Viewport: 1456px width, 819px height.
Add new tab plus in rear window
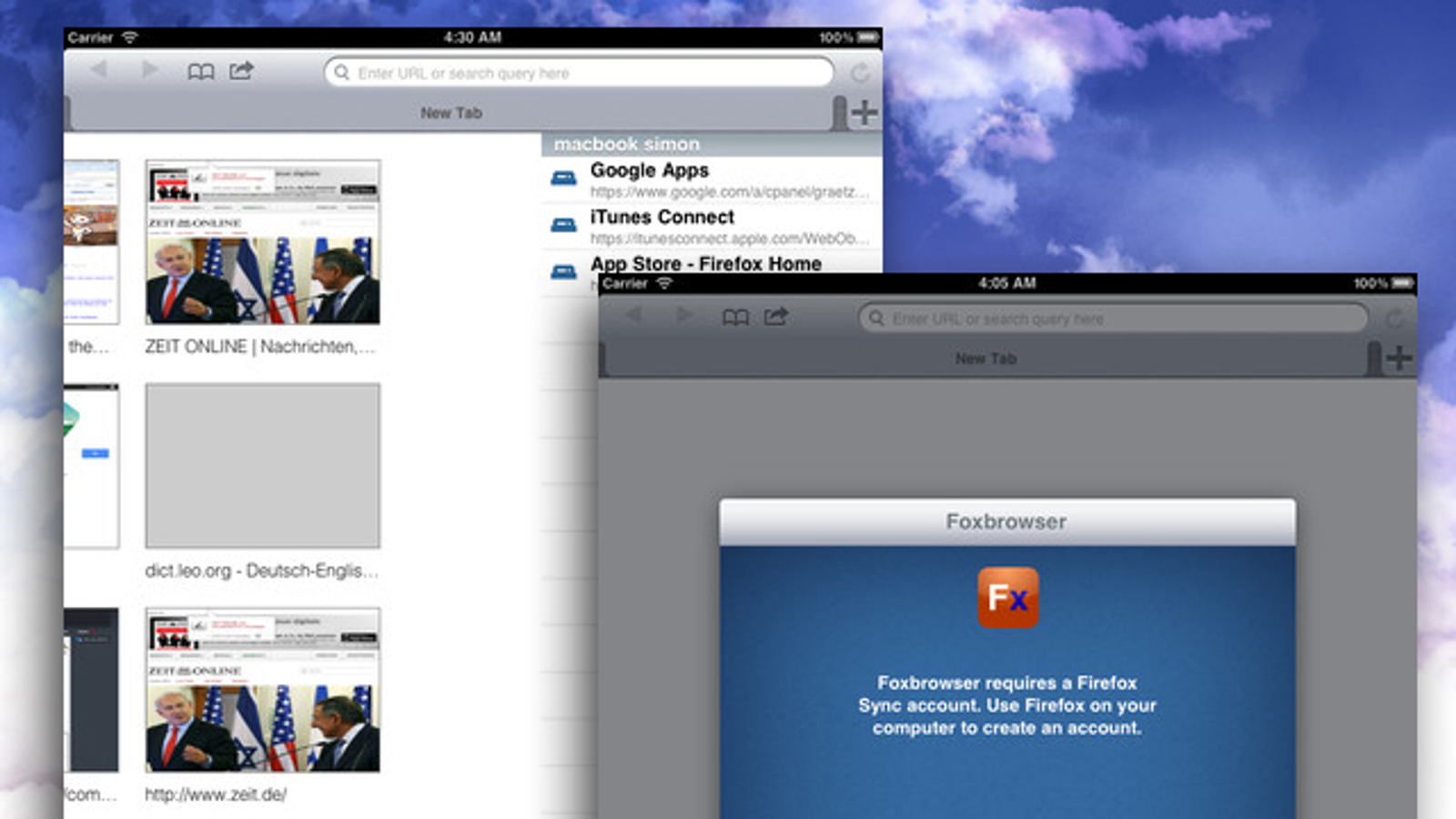(x=864, y=112)
